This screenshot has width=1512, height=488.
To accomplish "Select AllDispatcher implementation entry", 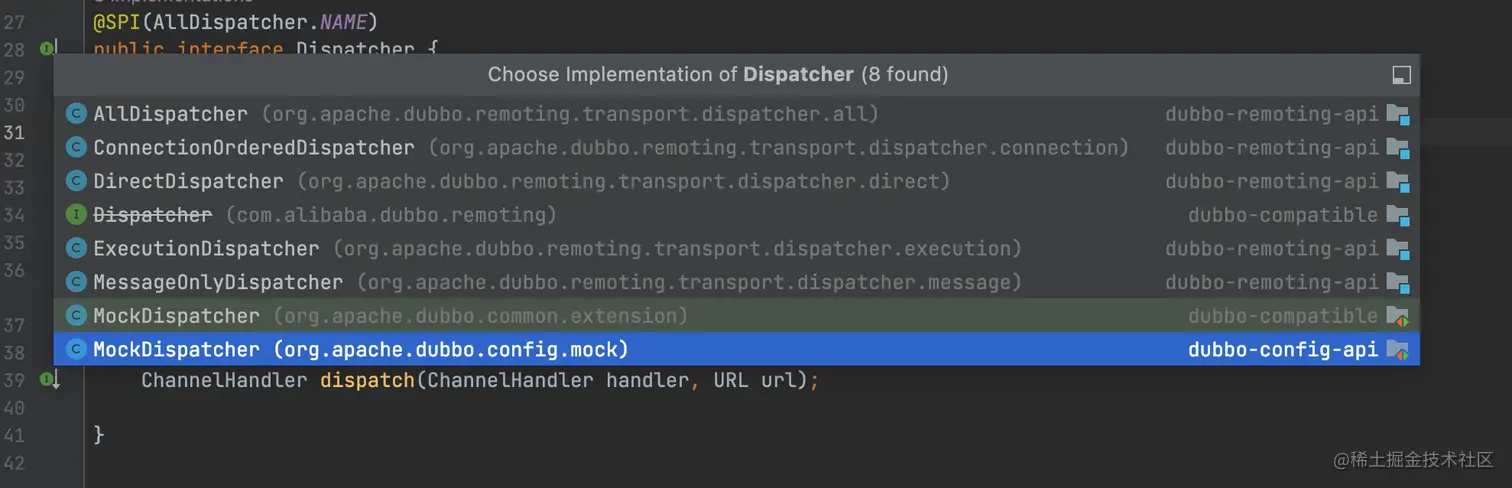I will (x=736, y=114).
